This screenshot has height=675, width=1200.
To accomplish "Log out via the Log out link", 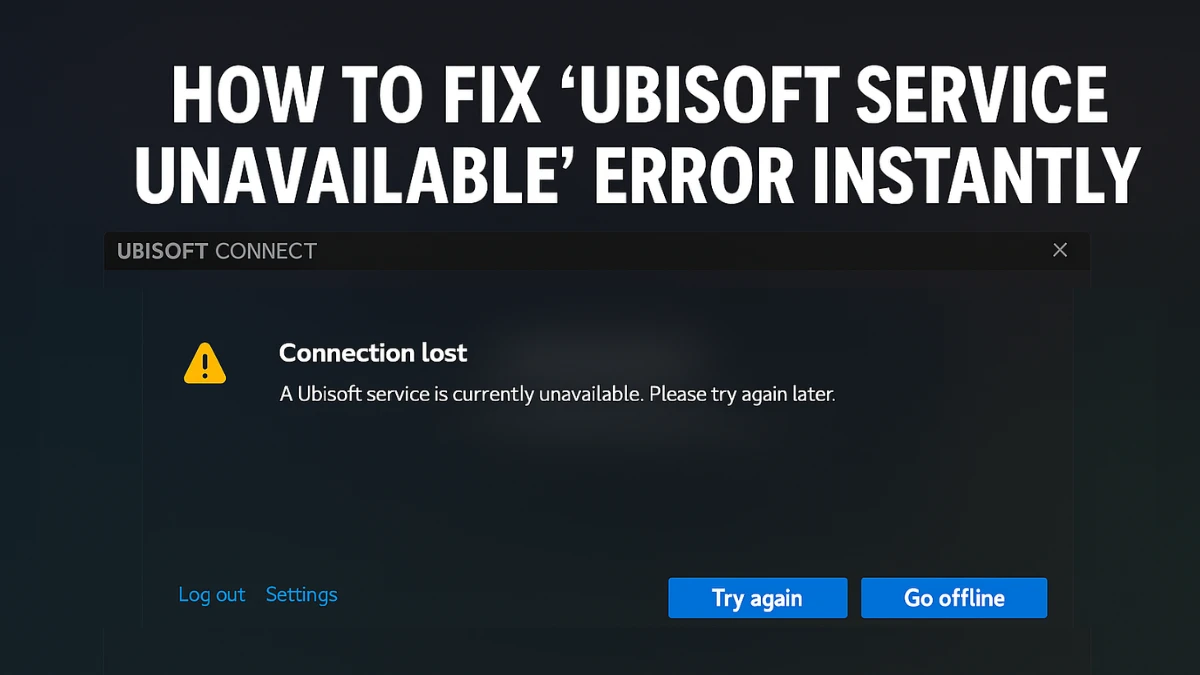I will (211, 594).
